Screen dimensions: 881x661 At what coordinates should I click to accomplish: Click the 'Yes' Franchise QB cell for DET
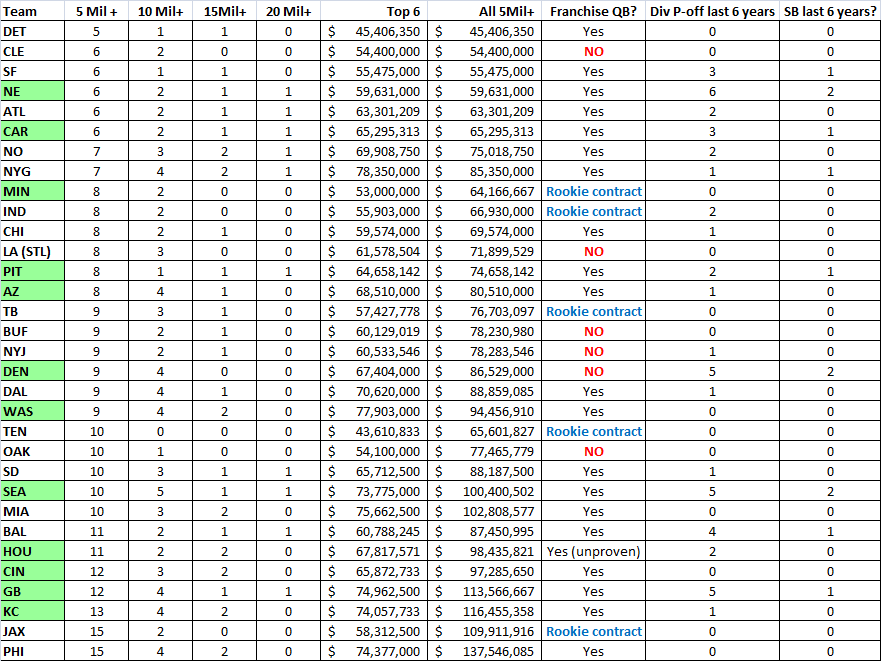click(x=593, y=31)
